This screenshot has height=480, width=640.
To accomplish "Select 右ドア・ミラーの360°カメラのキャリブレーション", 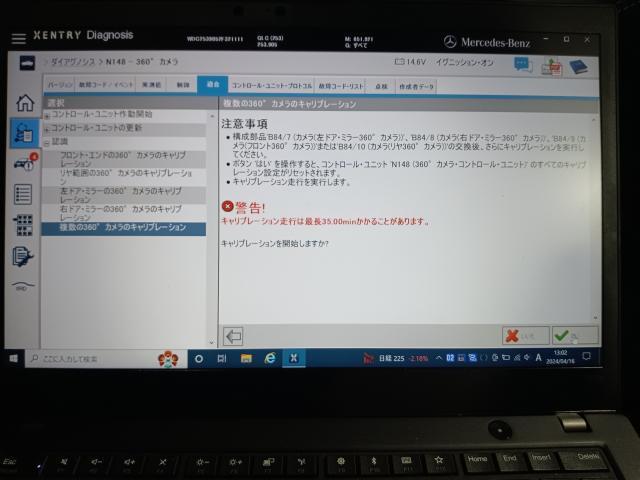I will pos(124,213).
